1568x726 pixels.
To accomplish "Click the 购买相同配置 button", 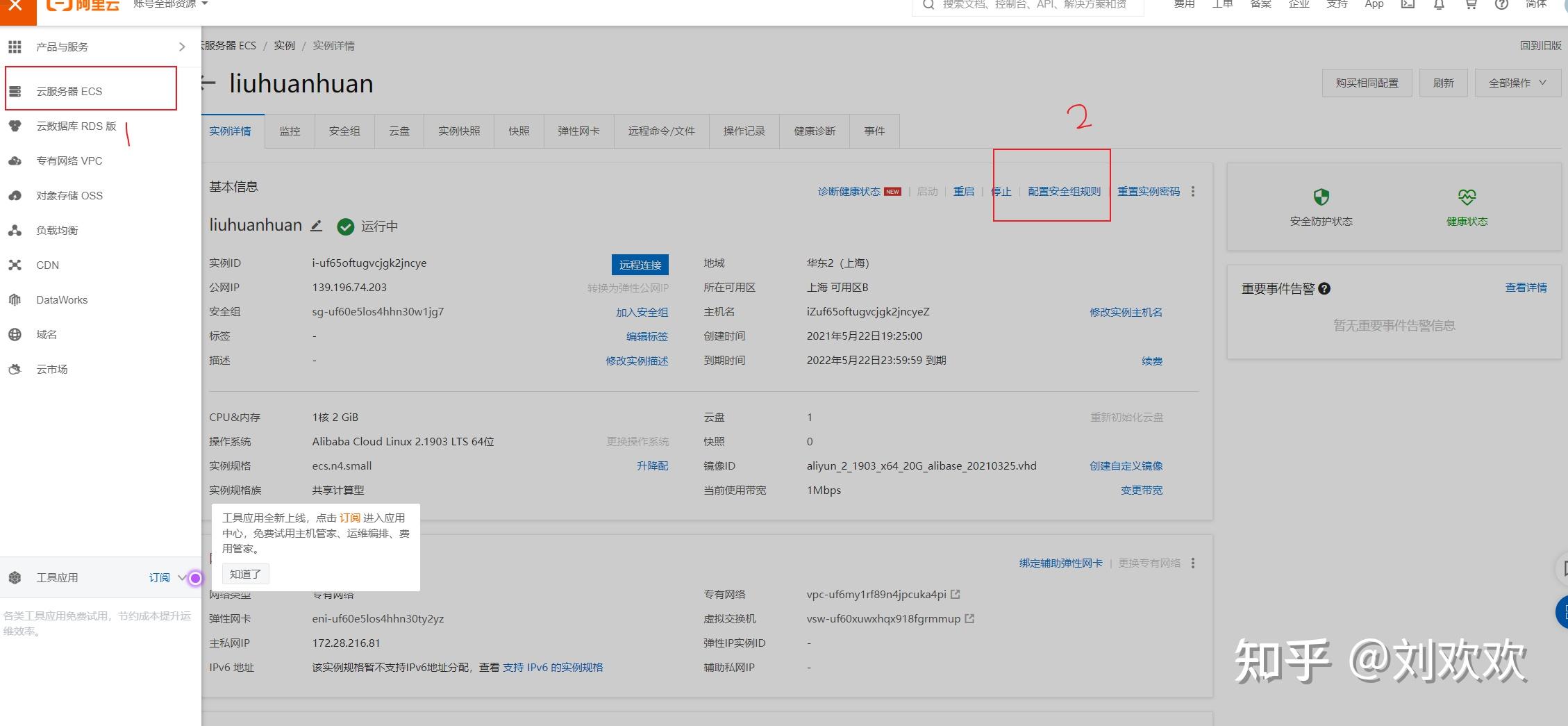I will 1367,83.
